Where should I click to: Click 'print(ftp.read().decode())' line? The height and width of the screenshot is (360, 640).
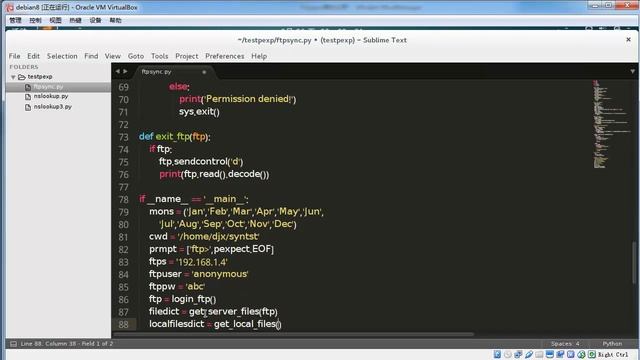214,174
